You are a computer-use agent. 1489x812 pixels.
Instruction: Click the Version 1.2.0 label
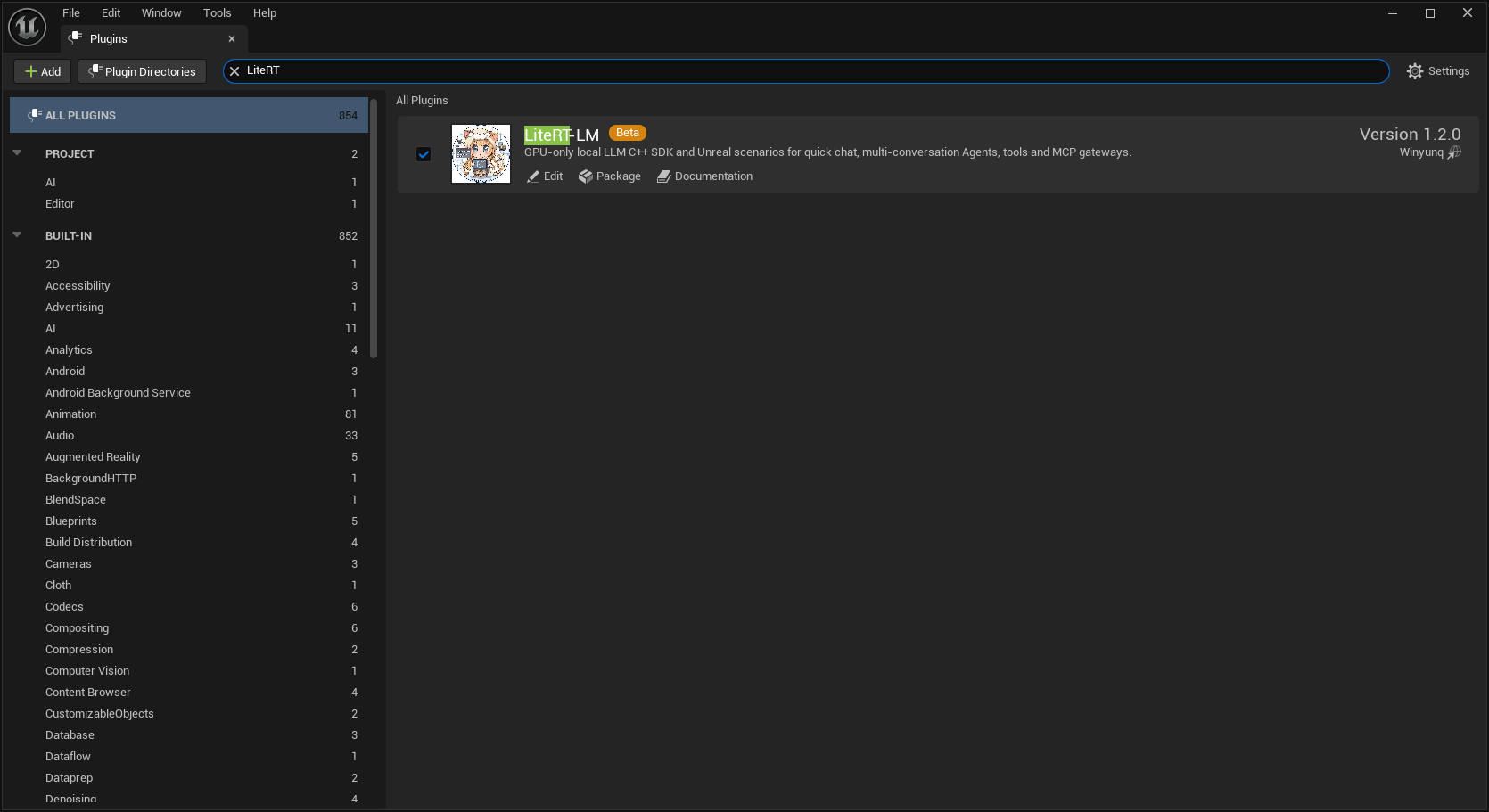1410,134
